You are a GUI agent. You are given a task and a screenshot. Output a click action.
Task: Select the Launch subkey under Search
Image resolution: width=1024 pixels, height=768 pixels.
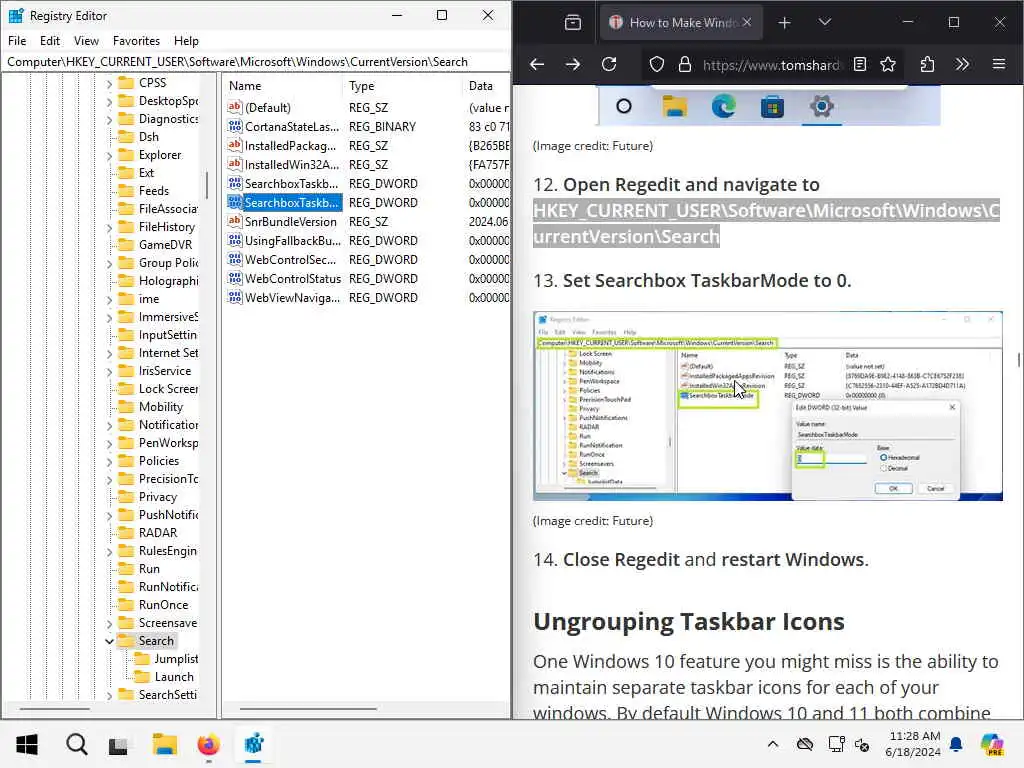pos(174,677)
